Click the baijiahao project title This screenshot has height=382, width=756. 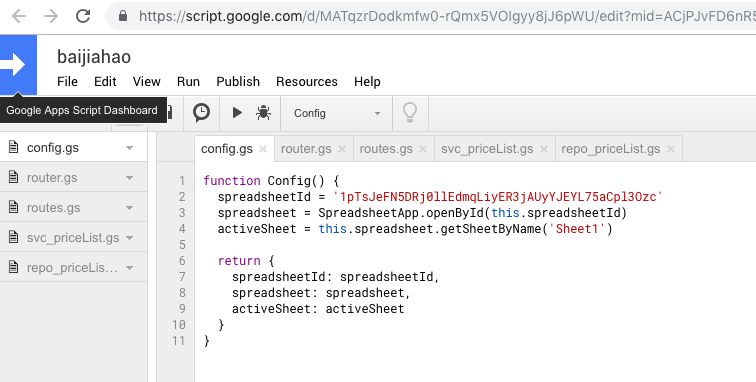coord(94,56)
